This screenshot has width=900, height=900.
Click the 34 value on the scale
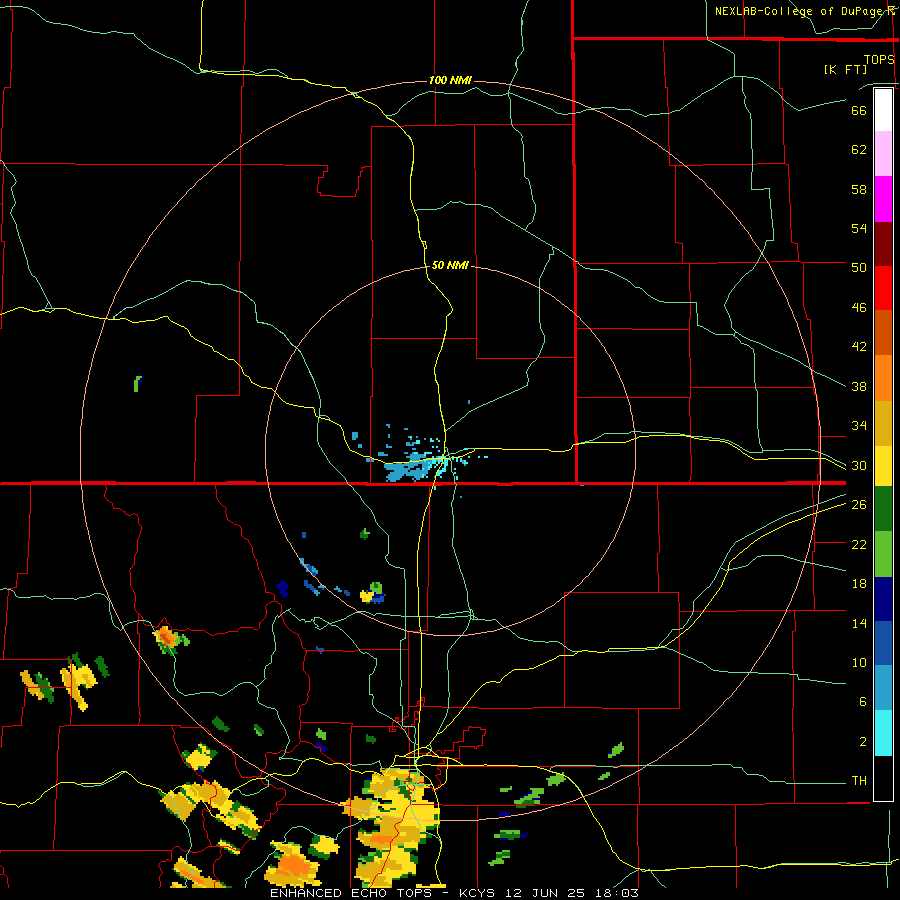click(x=859, y=426)
